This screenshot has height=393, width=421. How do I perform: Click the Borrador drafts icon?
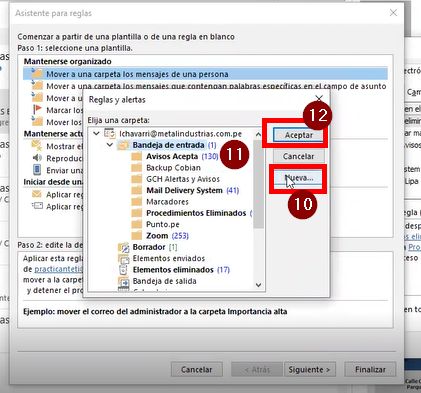[124, 247]
